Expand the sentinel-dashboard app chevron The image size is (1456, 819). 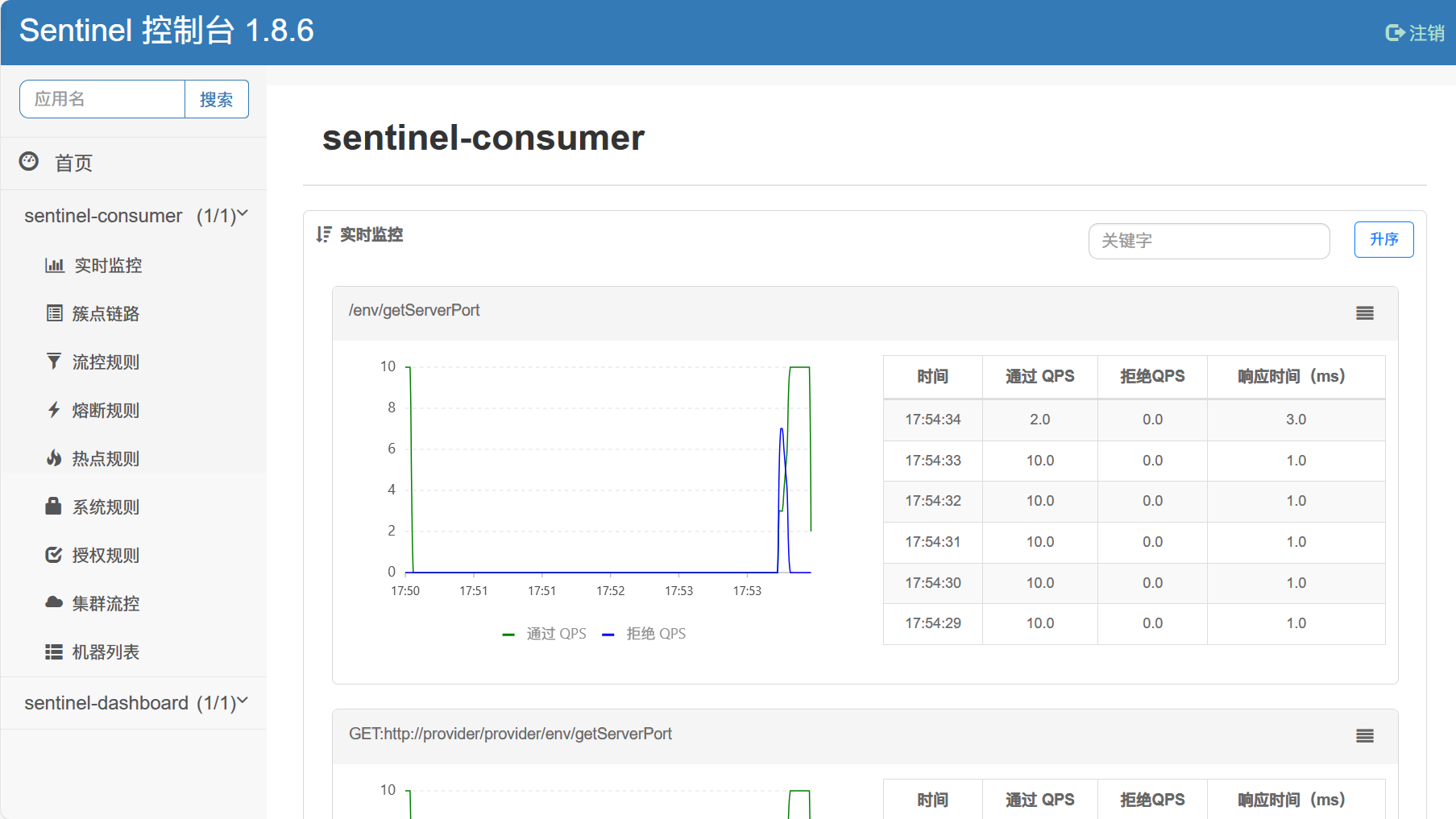242,701
